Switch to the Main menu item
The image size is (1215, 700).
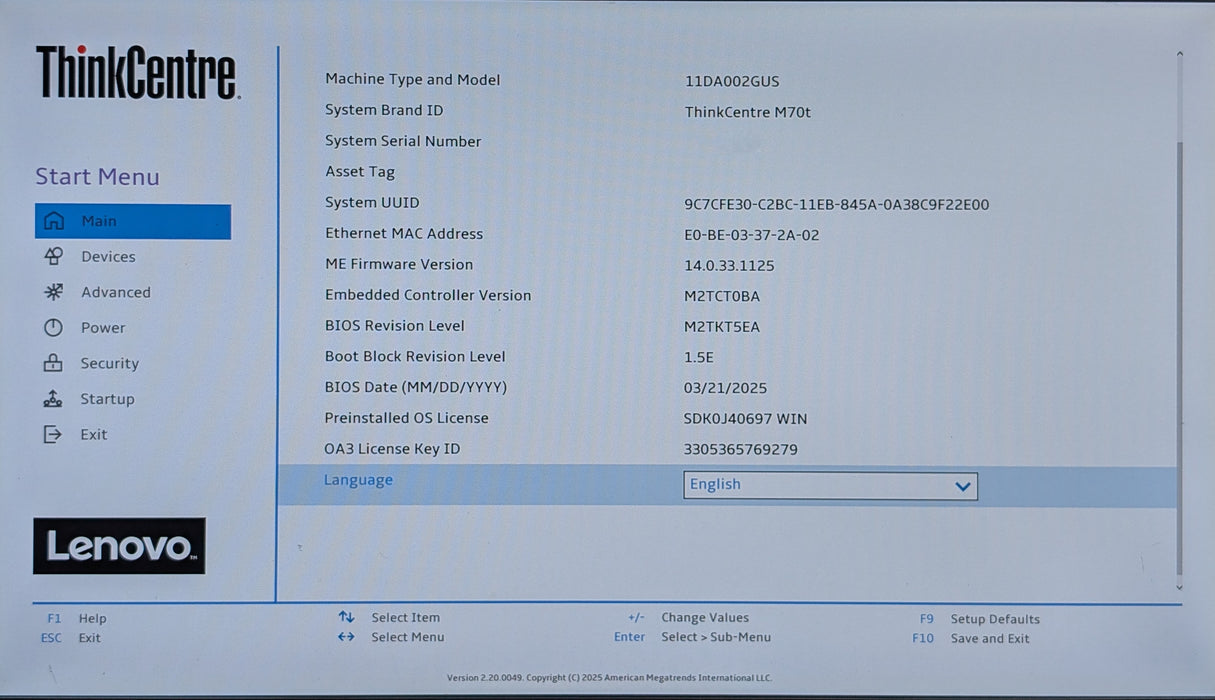tap(133, 221)
